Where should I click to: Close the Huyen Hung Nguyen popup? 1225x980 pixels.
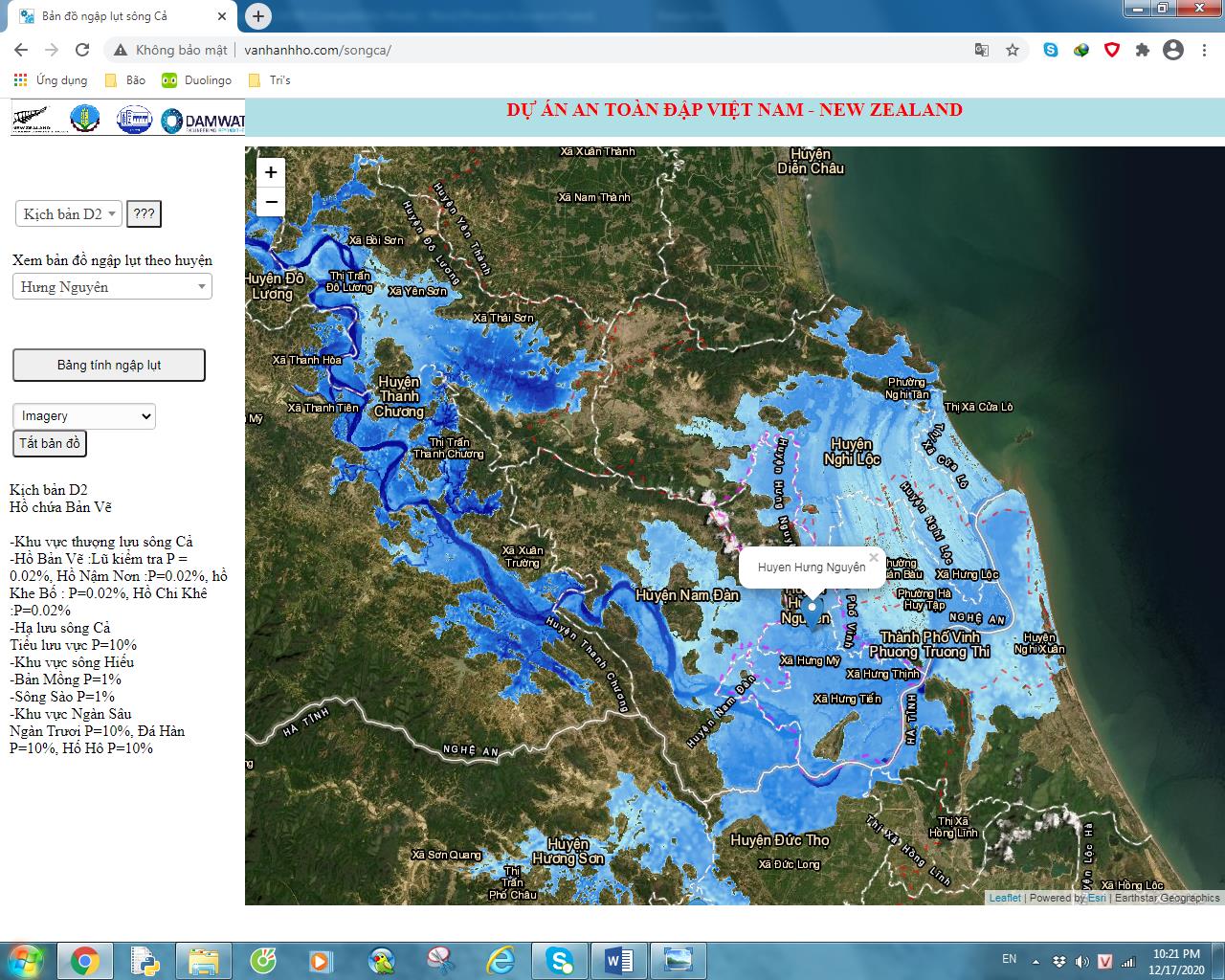[873, 557]
